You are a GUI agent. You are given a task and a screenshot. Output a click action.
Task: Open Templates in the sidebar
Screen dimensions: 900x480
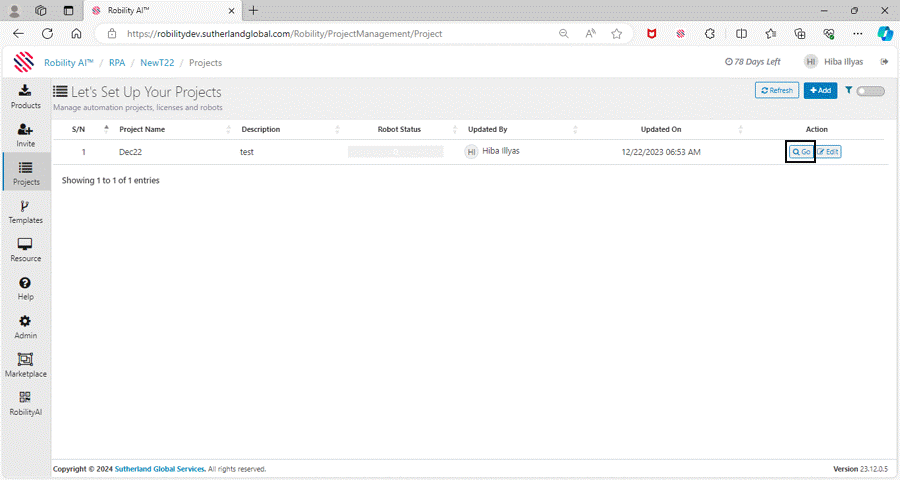click(x=25, y=212)
